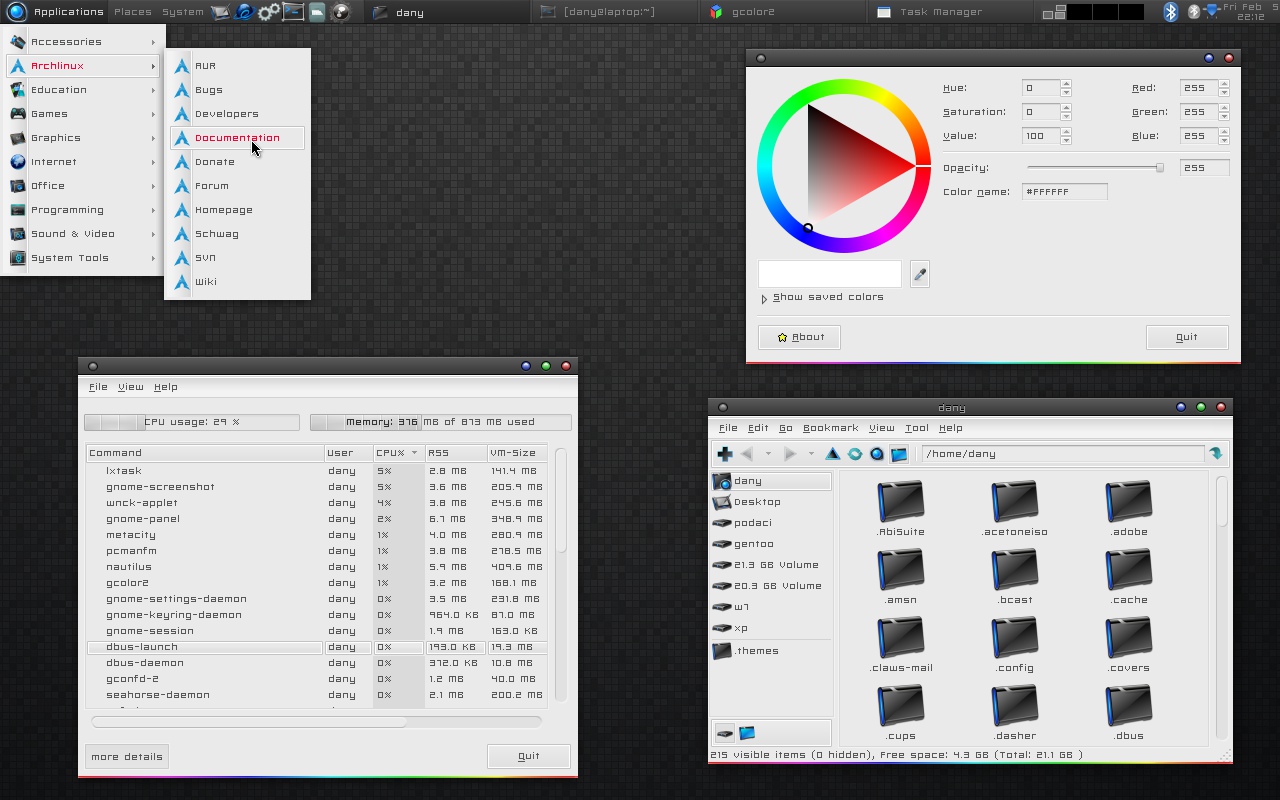Open the .cache folder icon
The height and width of the screenshot is (800, 1280).
point(1129,569)
